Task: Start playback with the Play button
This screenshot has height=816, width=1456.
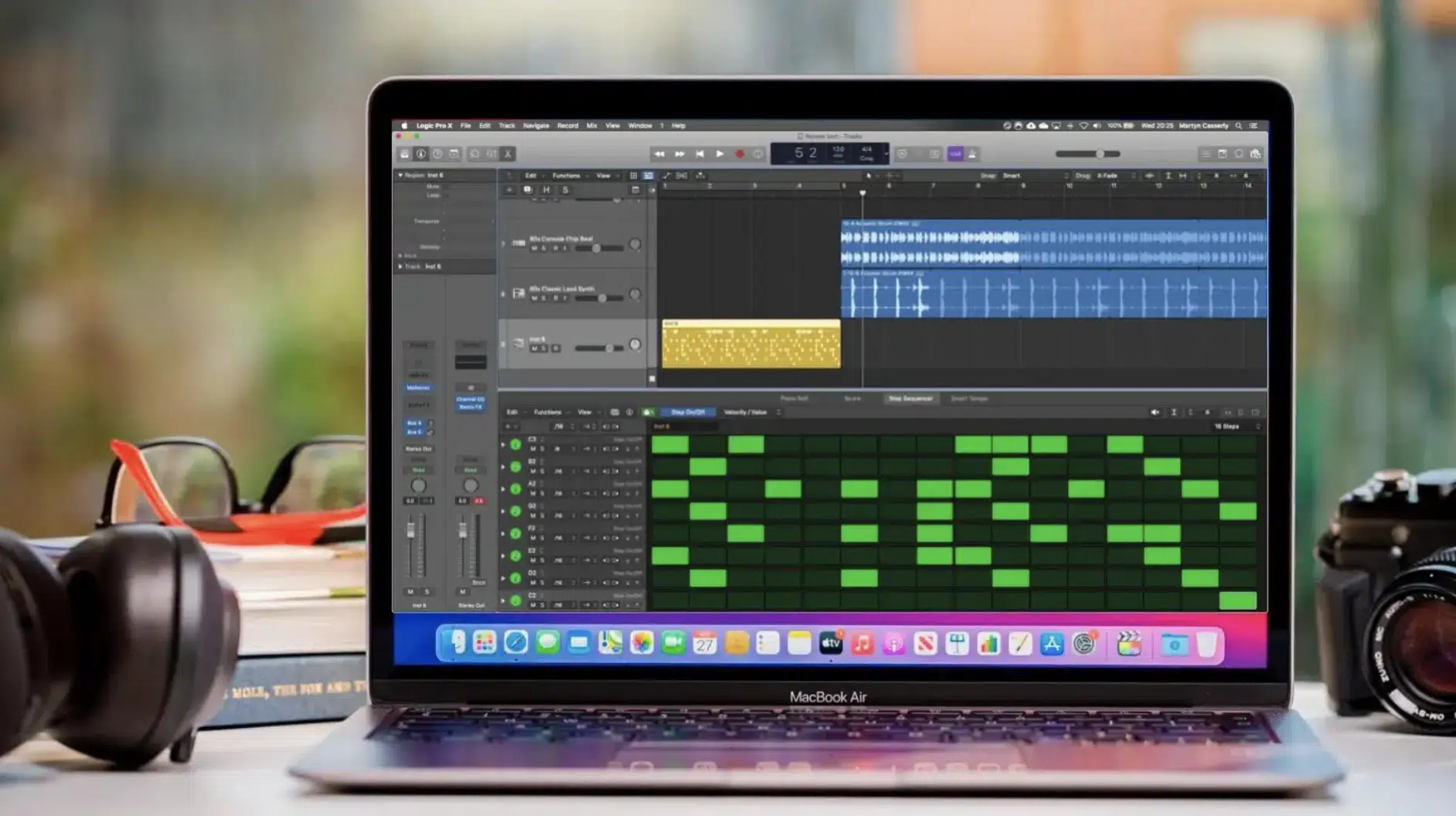Action: pos(719,154)
